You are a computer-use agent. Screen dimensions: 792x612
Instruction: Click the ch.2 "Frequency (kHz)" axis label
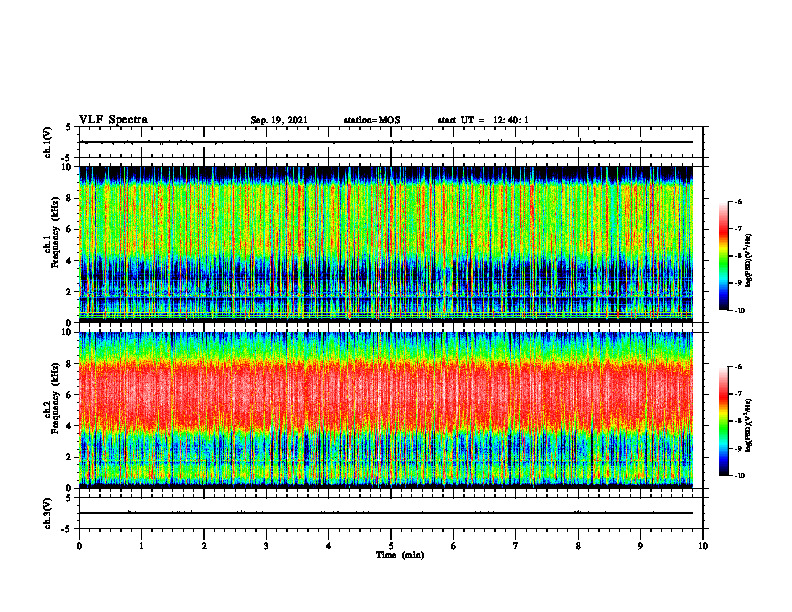[x=55, y=398]
